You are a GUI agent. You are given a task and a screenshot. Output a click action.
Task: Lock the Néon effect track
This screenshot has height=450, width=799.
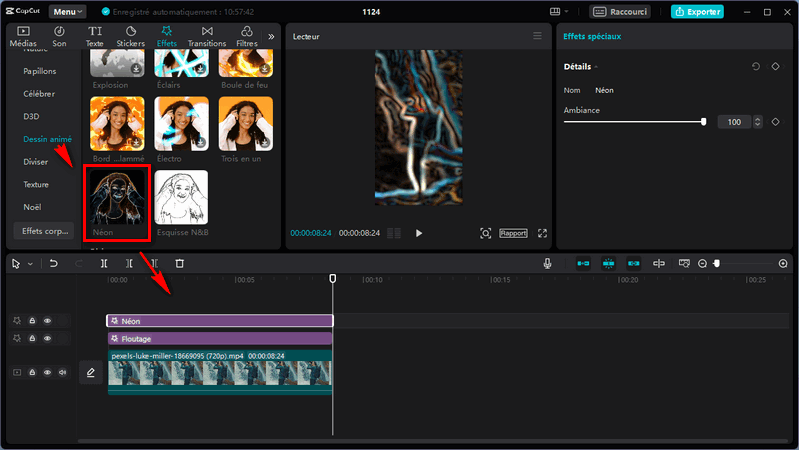tap(32, 321)
